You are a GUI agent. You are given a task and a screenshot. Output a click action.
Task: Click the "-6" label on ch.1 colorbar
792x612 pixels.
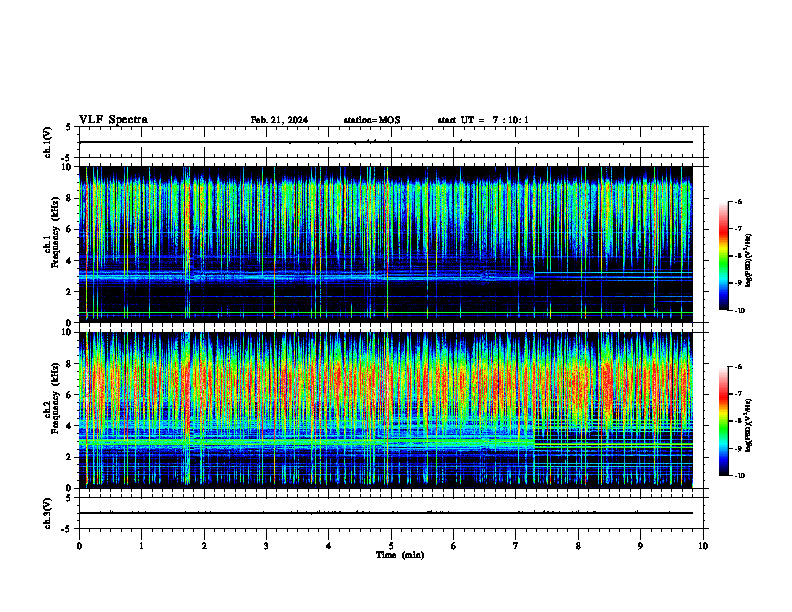[737, 201]
